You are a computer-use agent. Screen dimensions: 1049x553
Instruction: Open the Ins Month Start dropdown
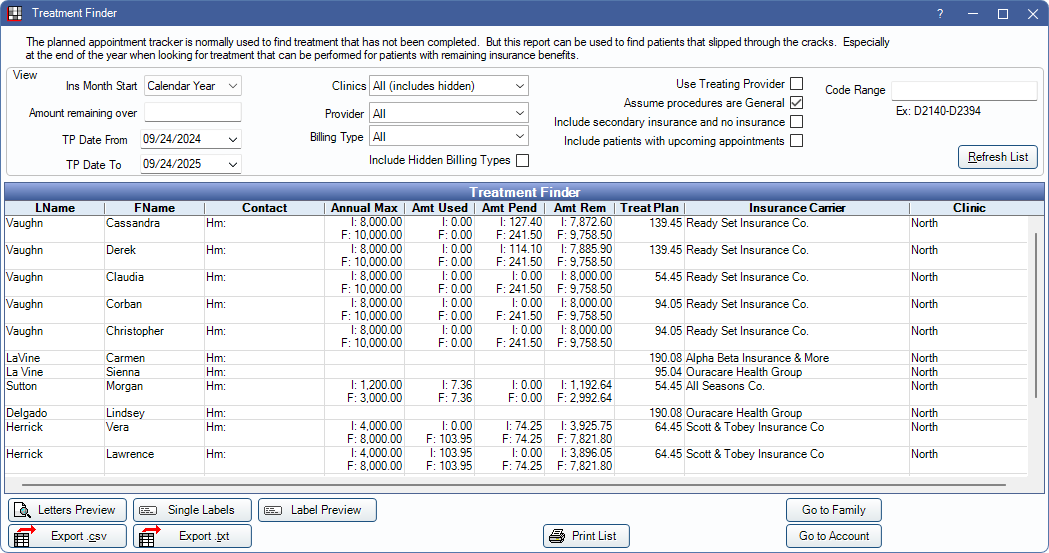(x=193, y=86)
